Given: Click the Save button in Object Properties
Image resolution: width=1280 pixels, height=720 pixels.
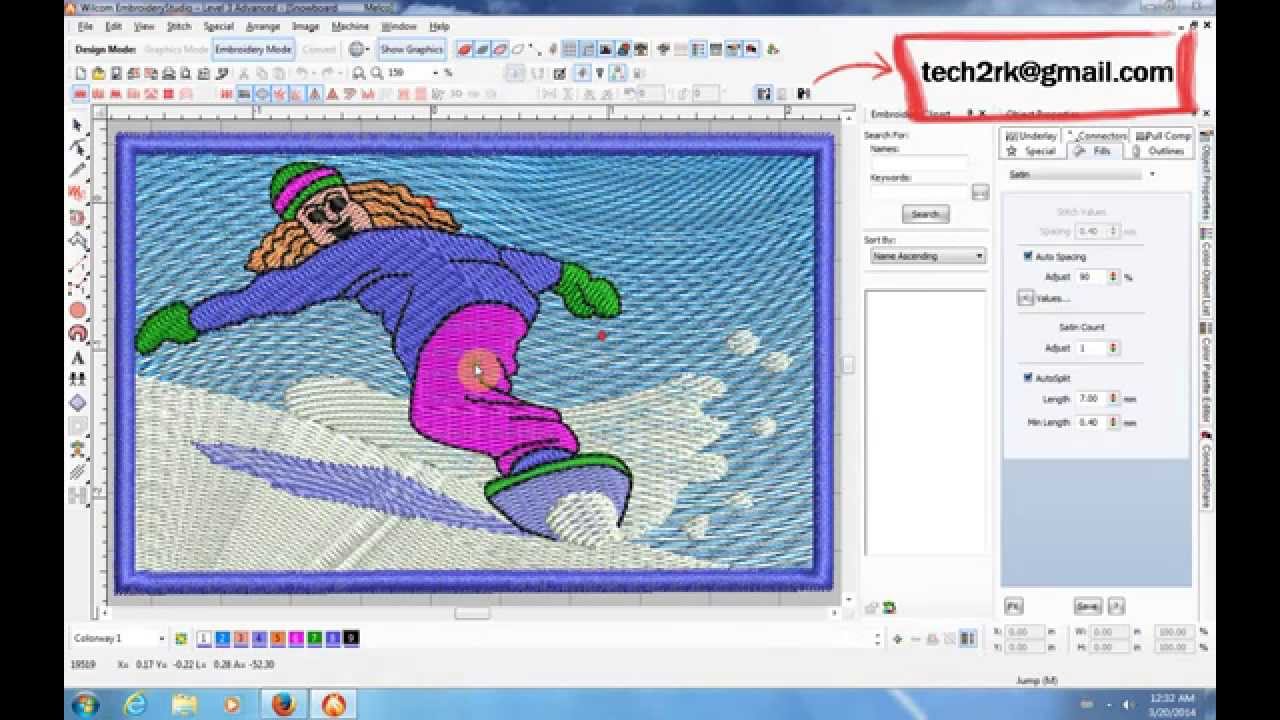Looking at the screenshot, I should 1087,606.
